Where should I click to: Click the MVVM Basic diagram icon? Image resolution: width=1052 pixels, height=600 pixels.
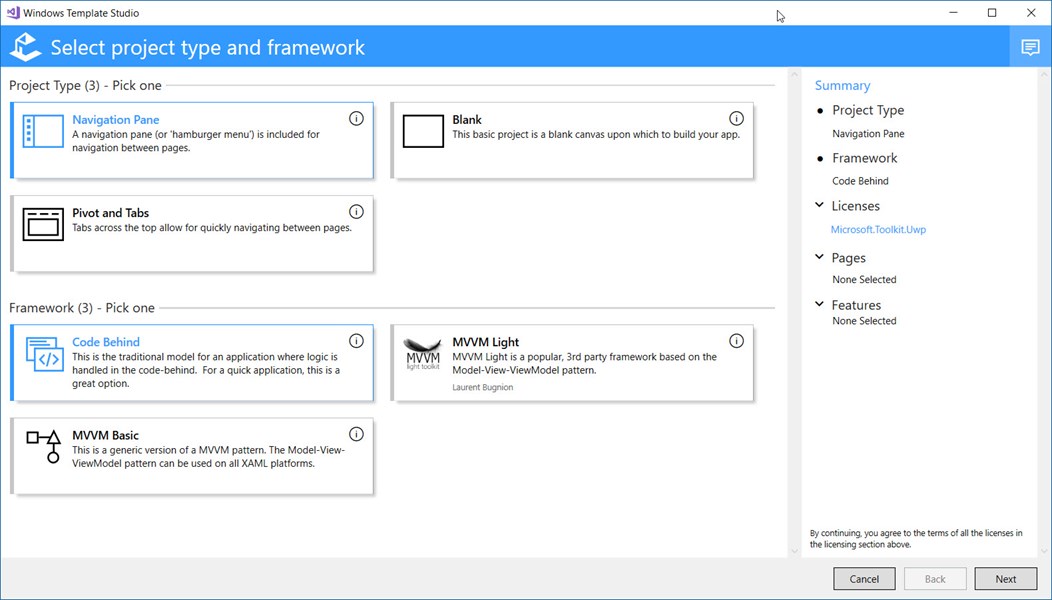pos(44,447)
